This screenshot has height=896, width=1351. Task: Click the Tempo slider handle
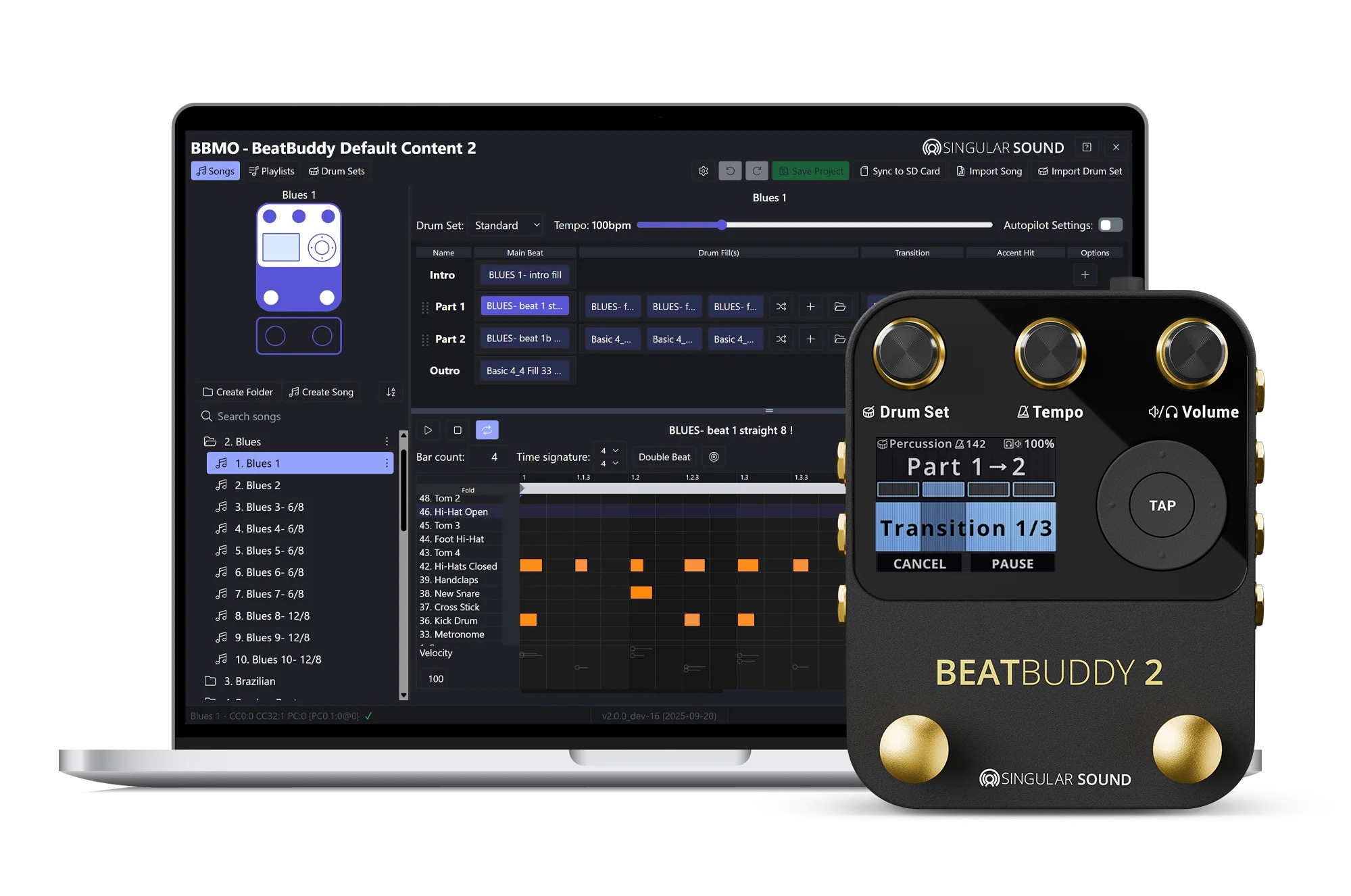coord(721,225)
